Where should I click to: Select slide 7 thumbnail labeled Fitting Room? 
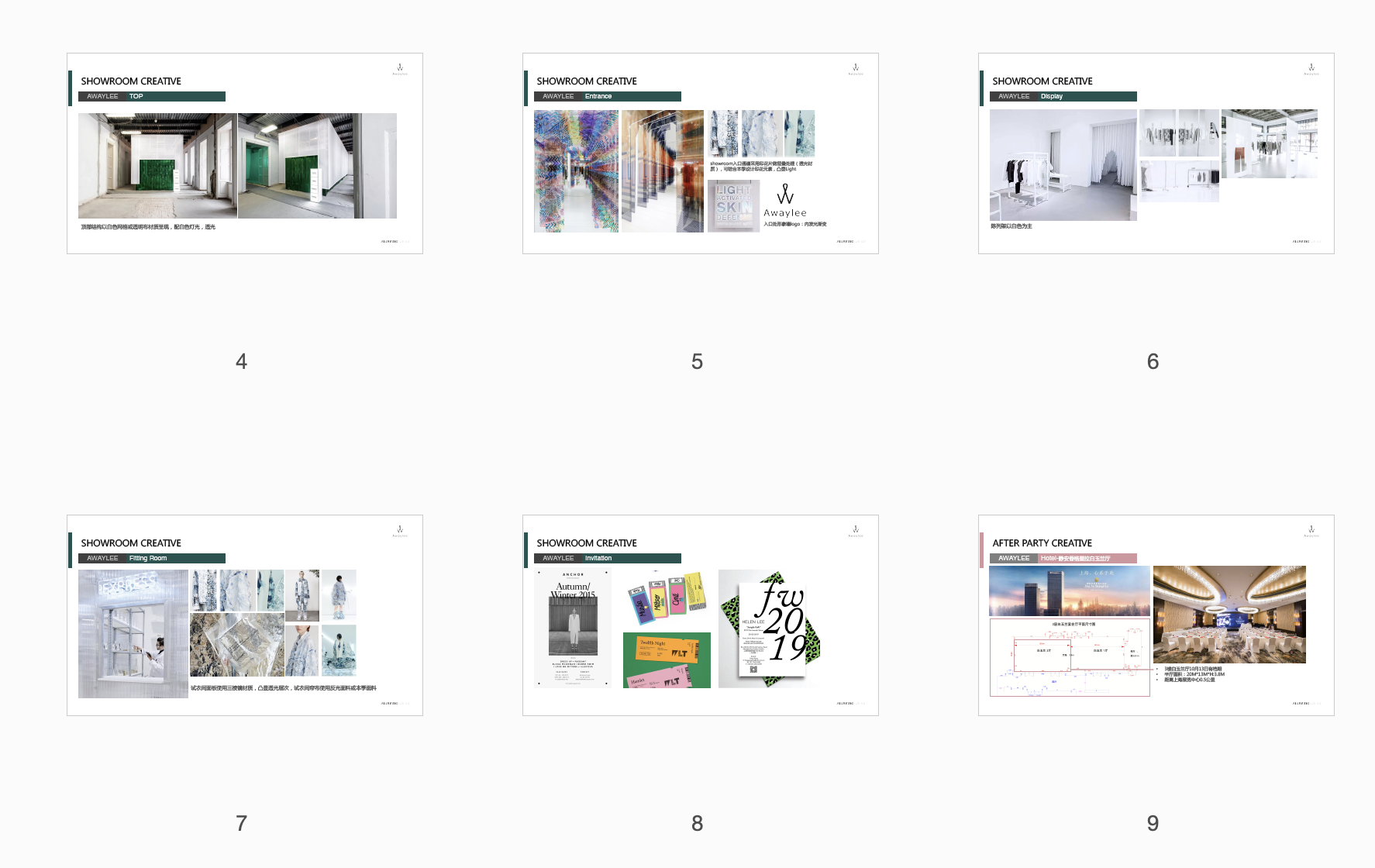click(x=245, y=615)
